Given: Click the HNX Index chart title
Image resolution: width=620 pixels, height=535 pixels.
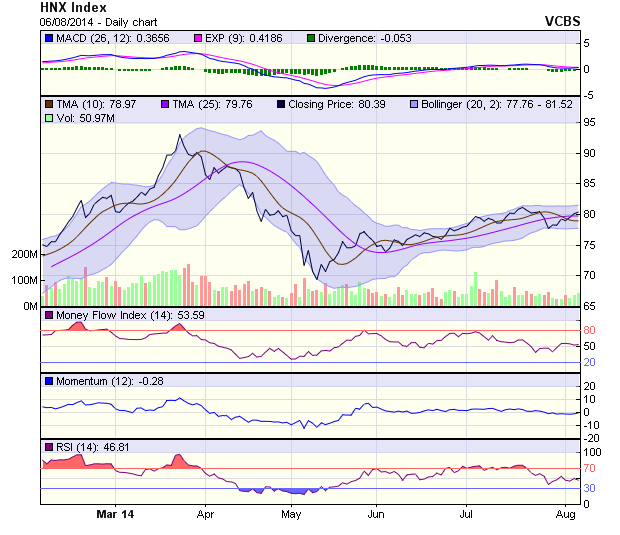Looking at the screenshot, I should [73, 7].
